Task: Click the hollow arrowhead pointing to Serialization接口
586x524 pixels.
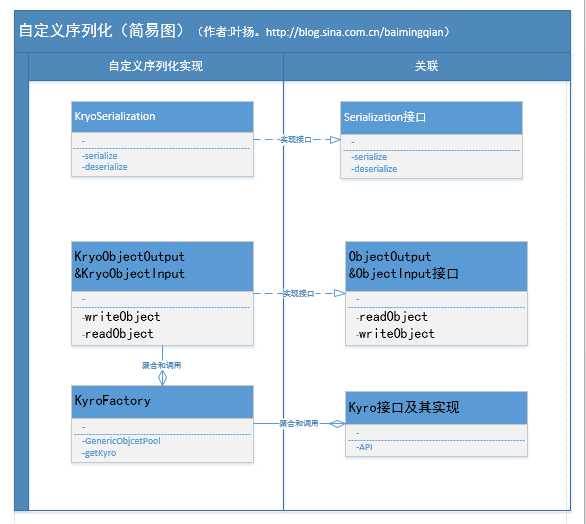Action: 335,140
